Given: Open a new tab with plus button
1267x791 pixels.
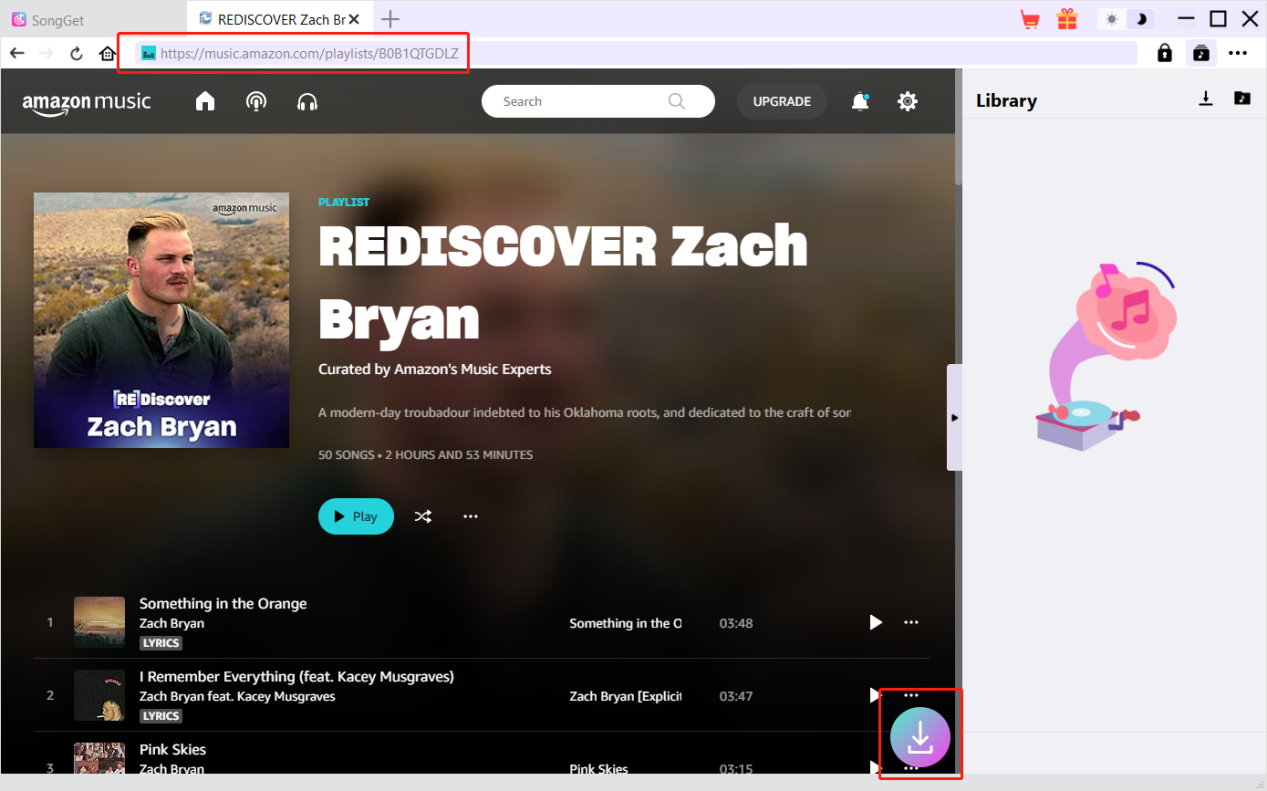Looking at the screenshot, I should pyautogui.click(x=390, y=19).
